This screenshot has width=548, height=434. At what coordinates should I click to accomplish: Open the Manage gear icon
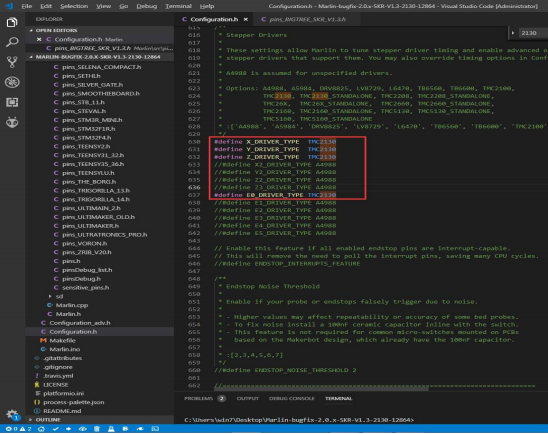[12, 415]
